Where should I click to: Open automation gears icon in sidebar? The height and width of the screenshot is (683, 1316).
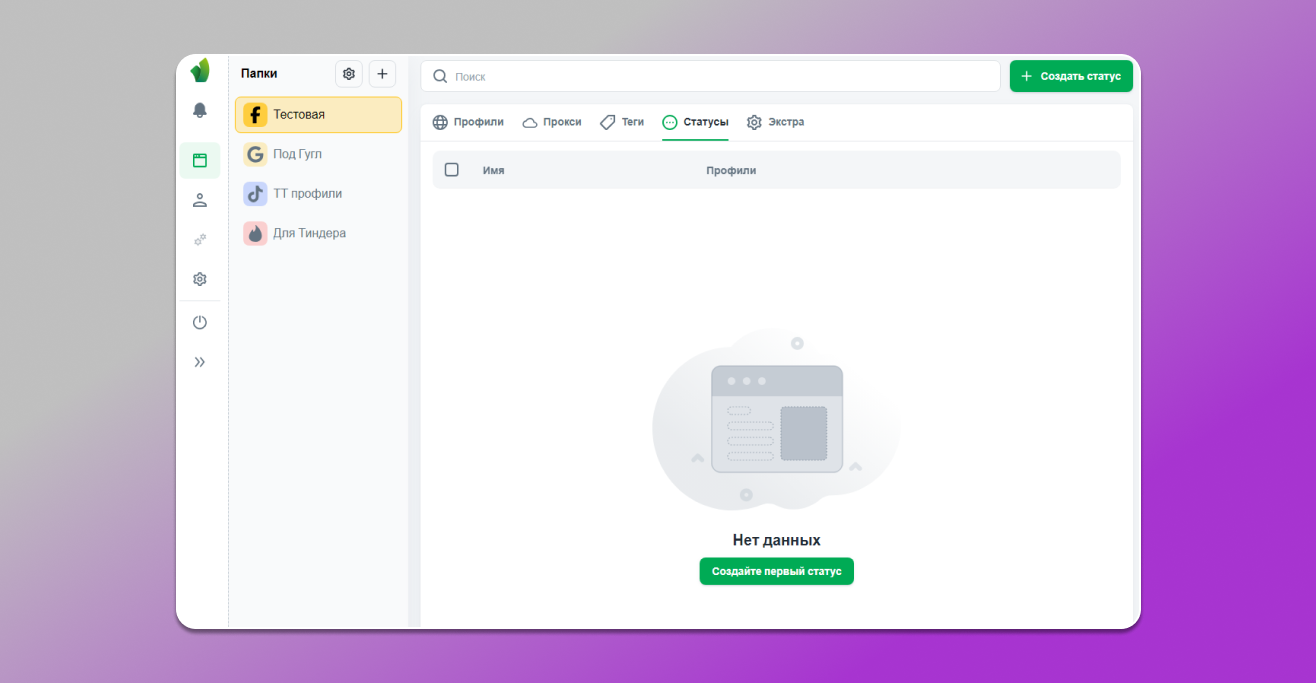pyautogui.click(x=200, y=240)
